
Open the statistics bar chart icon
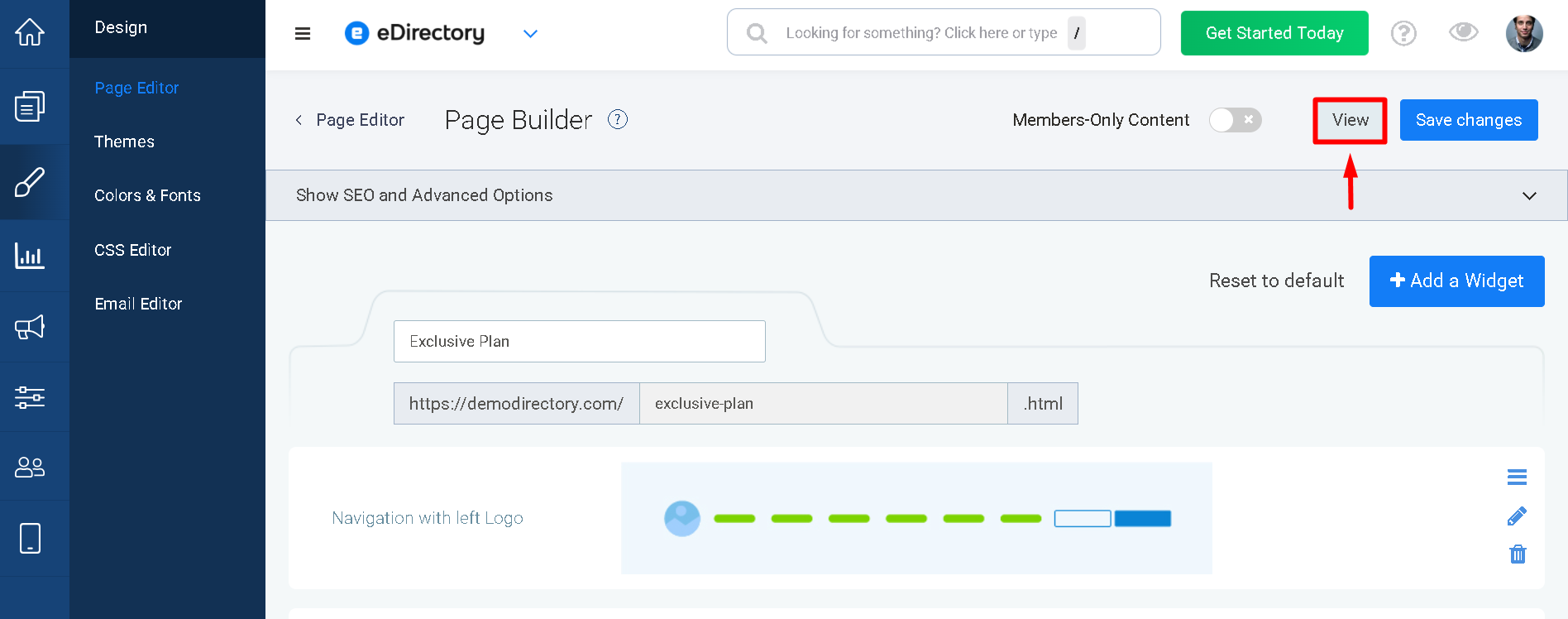click(30, 256)
